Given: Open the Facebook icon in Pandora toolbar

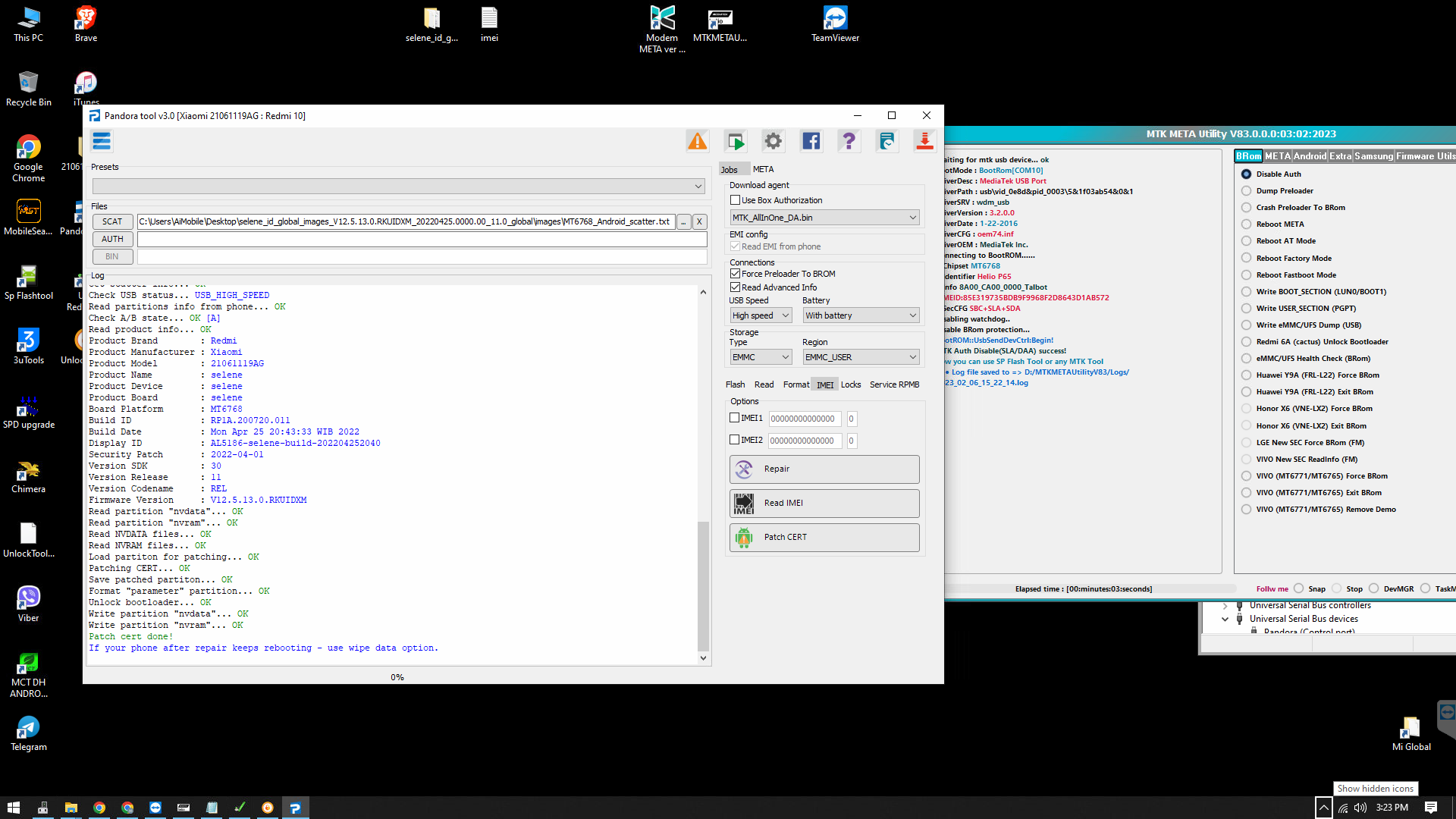Looking at the screenshot, I should (x=811, y=141).
